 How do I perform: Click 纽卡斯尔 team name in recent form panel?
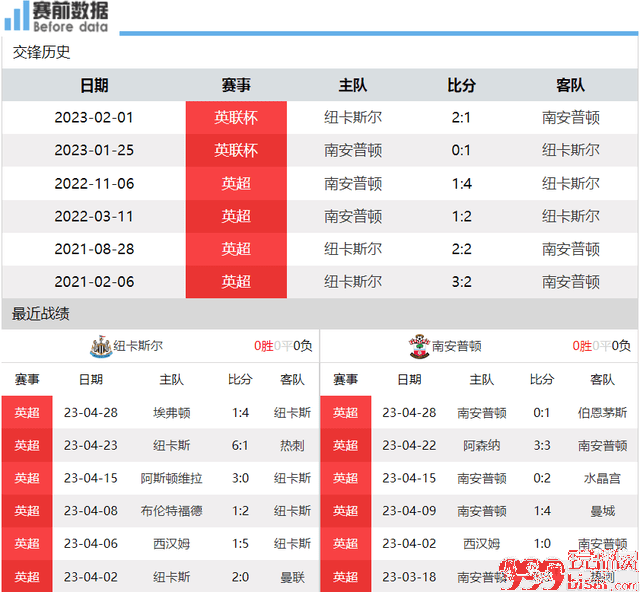coord(138,346)
